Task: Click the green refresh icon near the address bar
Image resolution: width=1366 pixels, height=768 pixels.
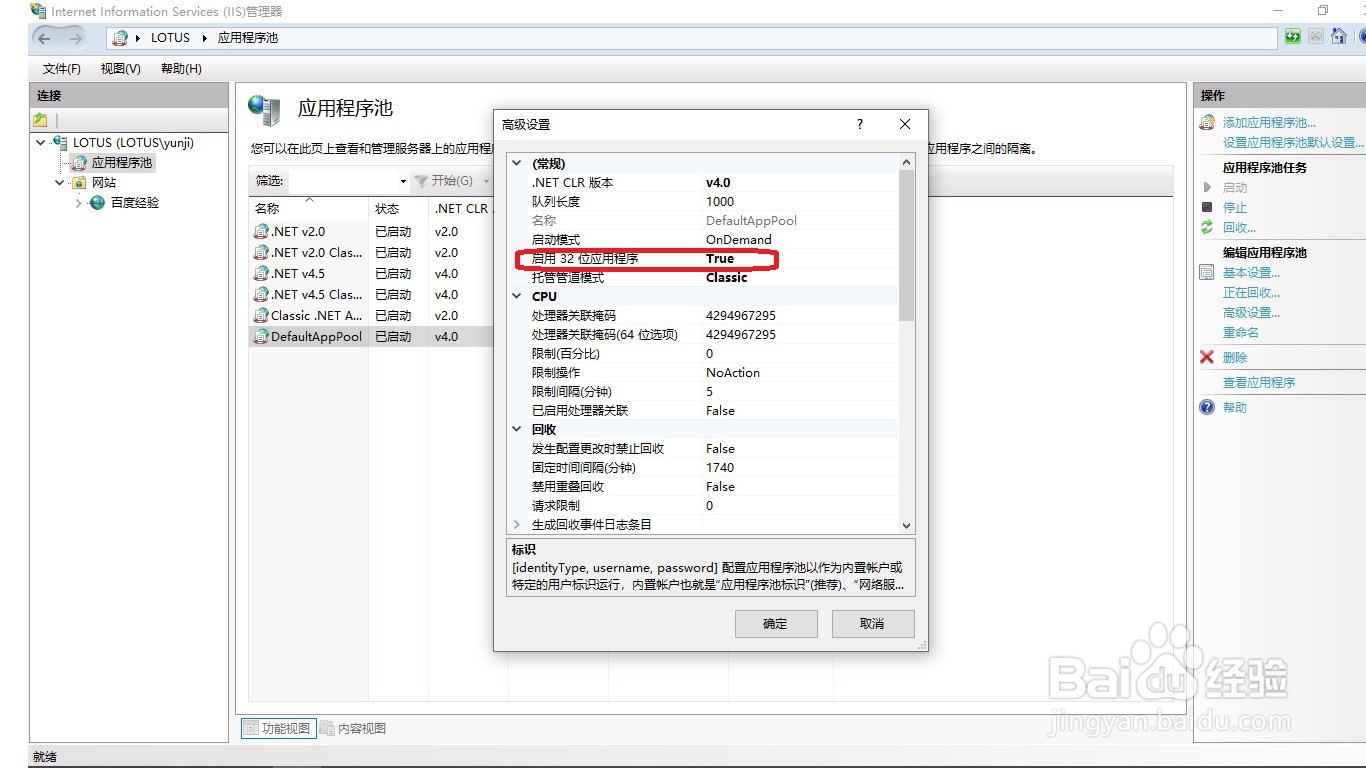Action: pyautogui.click(x=1293, y=37)
